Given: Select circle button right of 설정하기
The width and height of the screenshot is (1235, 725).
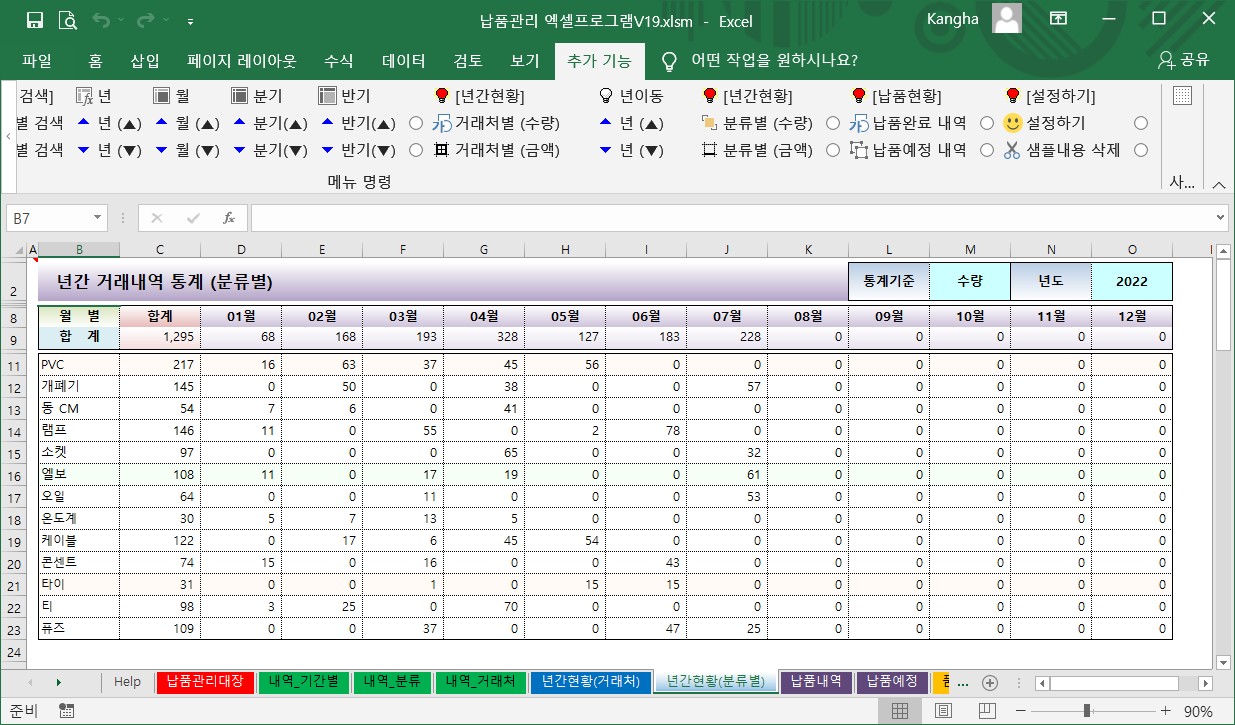Looking at the screenshot, I should pyautogui.click(x=1141, y=124).
